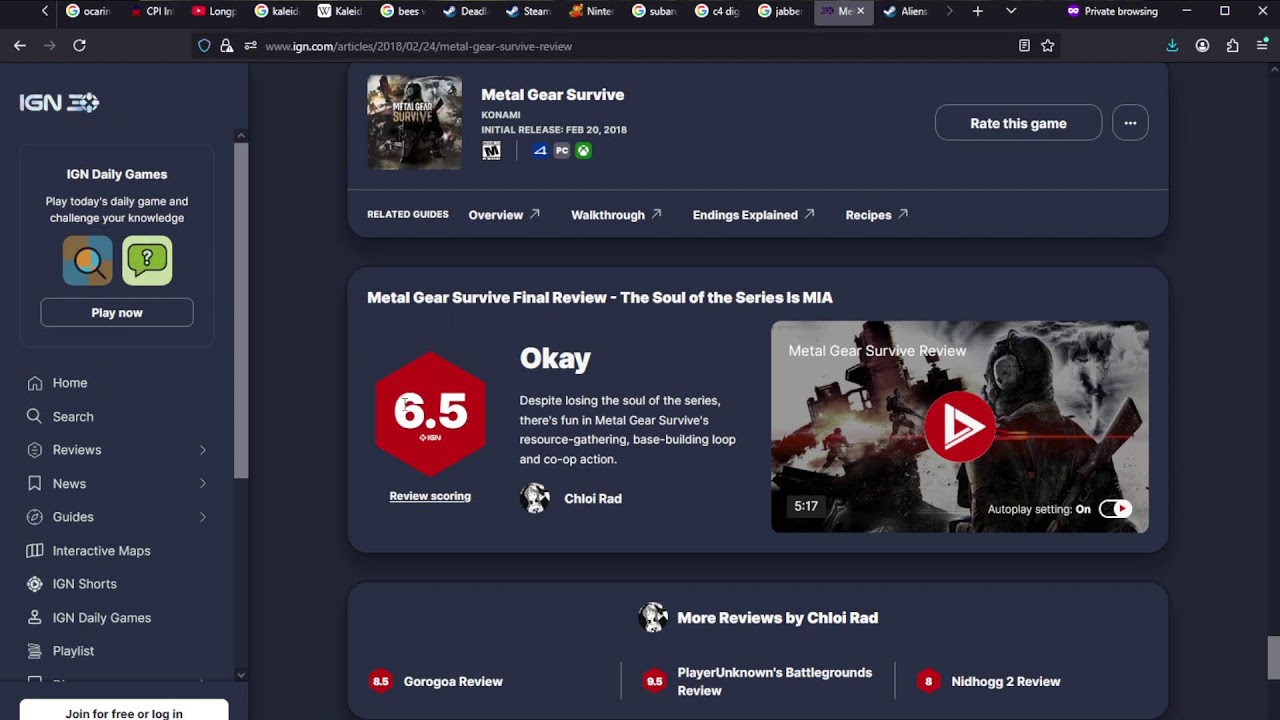
Task: Open the browser downloads icon
Action: 1172,45
